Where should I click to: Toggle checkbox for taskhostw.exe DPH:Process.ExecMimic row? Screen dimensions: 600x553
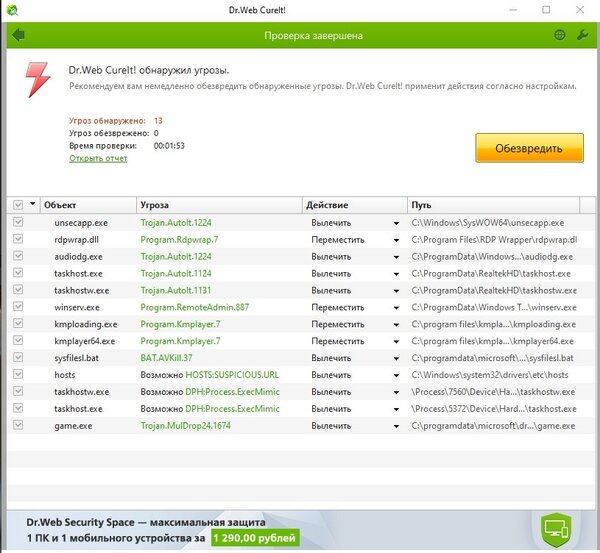click(x=18, y=391)
